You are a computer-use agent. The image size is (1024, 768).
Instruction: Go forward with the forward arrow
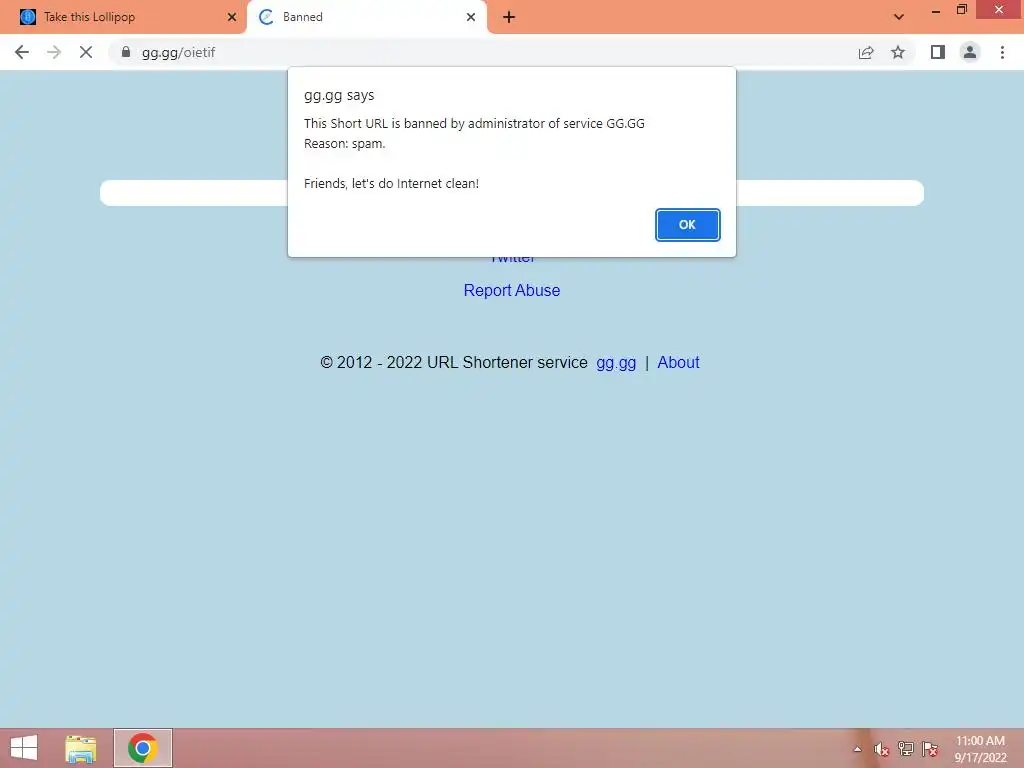click(54, 52)
